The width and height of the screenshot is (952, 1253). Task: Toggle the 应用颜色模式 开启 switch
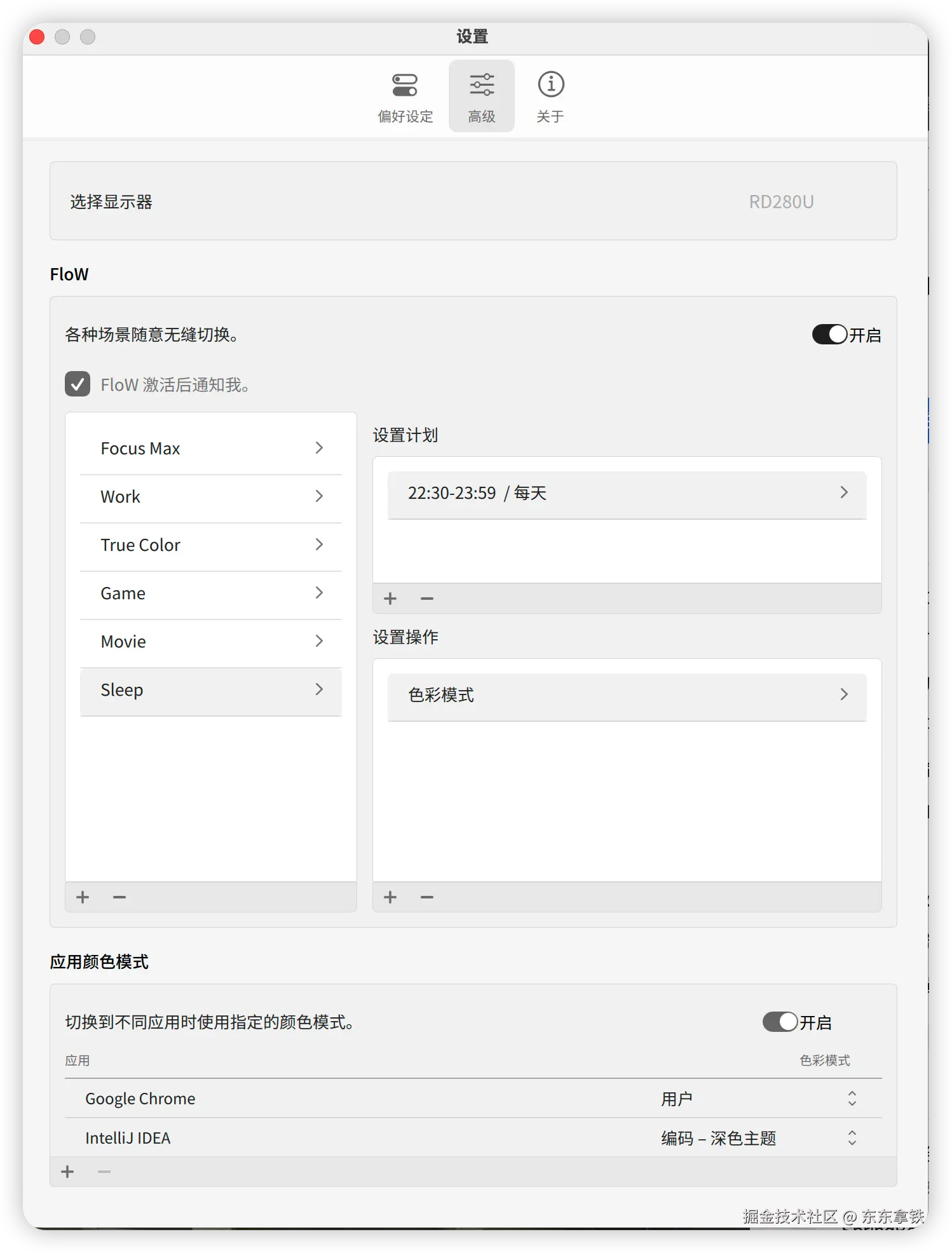pyautogui.click(x=780, y=1022)
